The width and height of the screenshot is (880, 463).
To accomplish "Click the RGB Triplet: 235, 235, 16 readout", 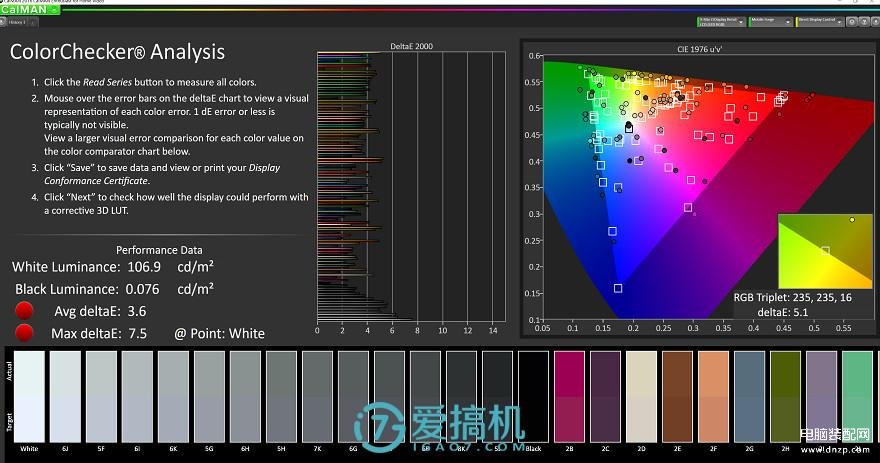I will click(x=792, y=298).
